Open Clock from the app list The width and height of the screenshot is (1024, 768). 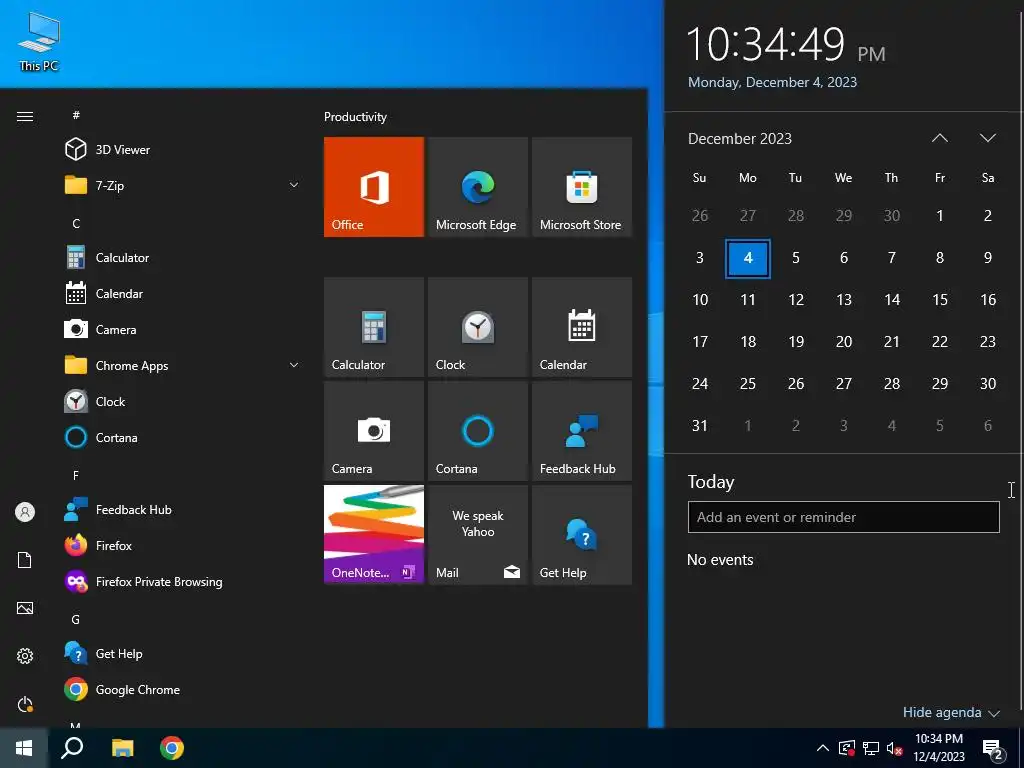pos(183,402)
